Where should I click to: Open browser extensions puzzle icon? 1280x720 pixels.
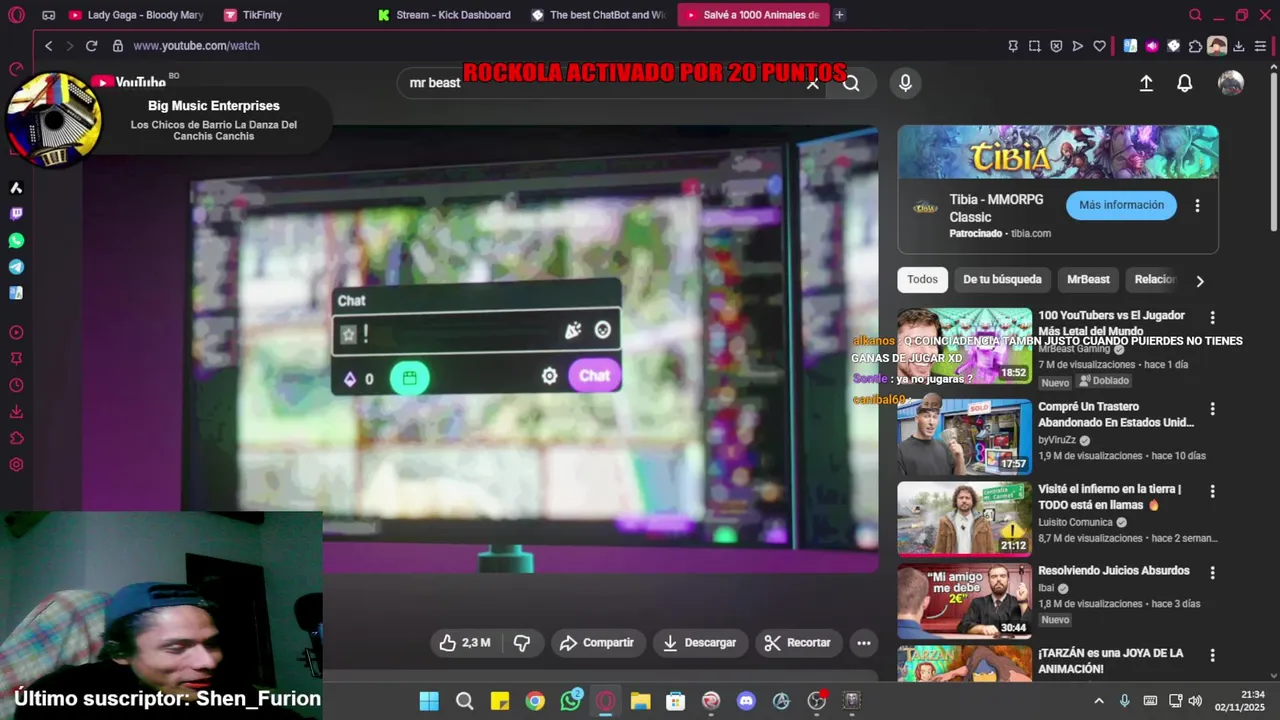tap(1195, 46)
